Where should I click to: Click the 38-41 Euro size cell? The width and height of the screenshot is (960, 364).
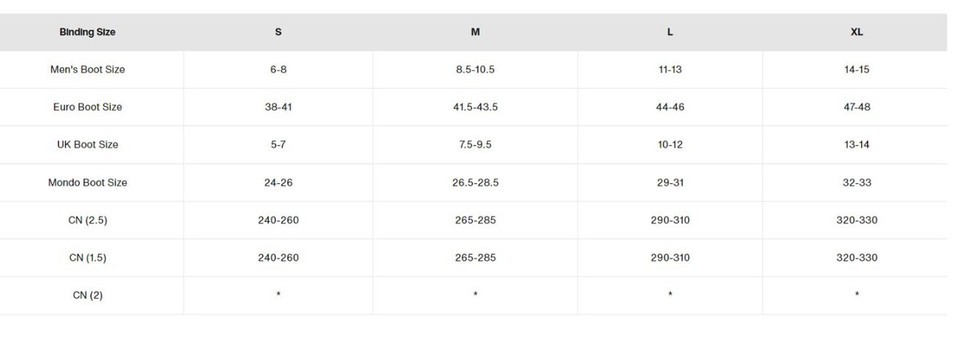pos(278,107)
